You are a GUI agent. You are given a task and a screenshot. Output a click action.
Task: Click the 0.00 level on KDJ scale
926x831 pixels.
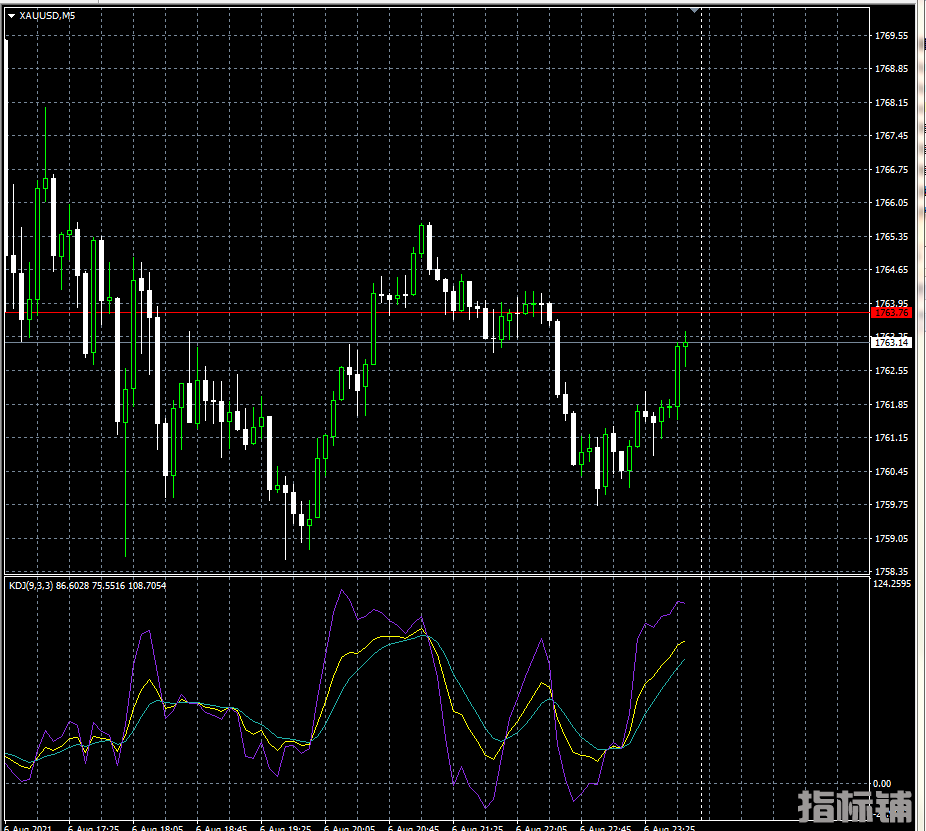click(x=883, y=783)
